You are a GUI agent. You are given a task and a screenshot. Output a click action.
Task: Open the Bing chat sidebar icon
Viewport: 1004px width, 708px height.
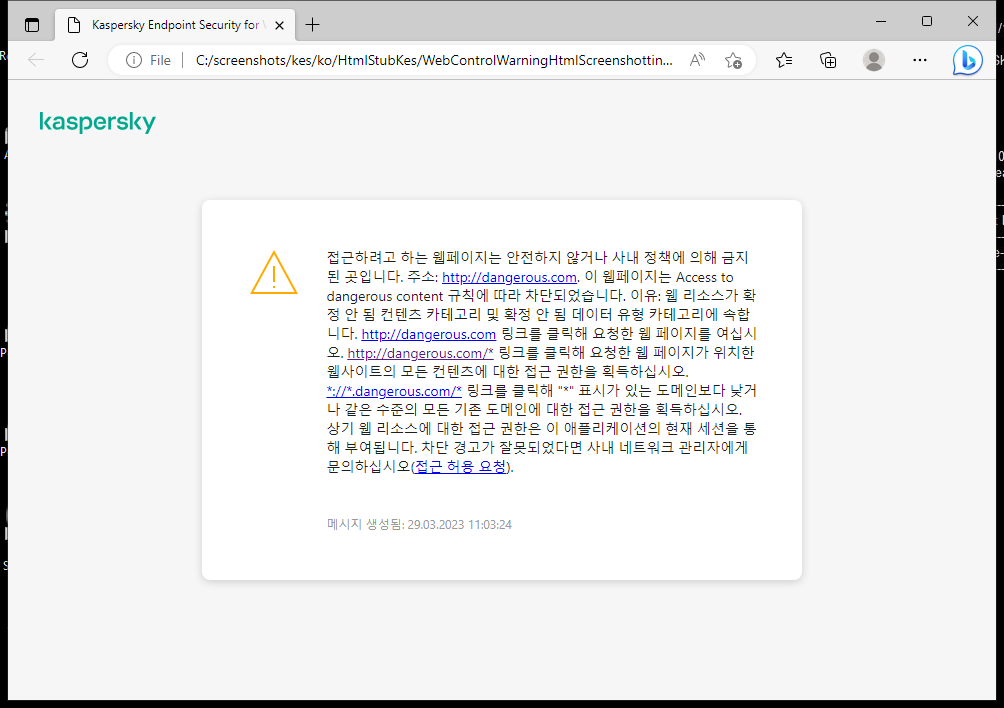pos(966,60)
